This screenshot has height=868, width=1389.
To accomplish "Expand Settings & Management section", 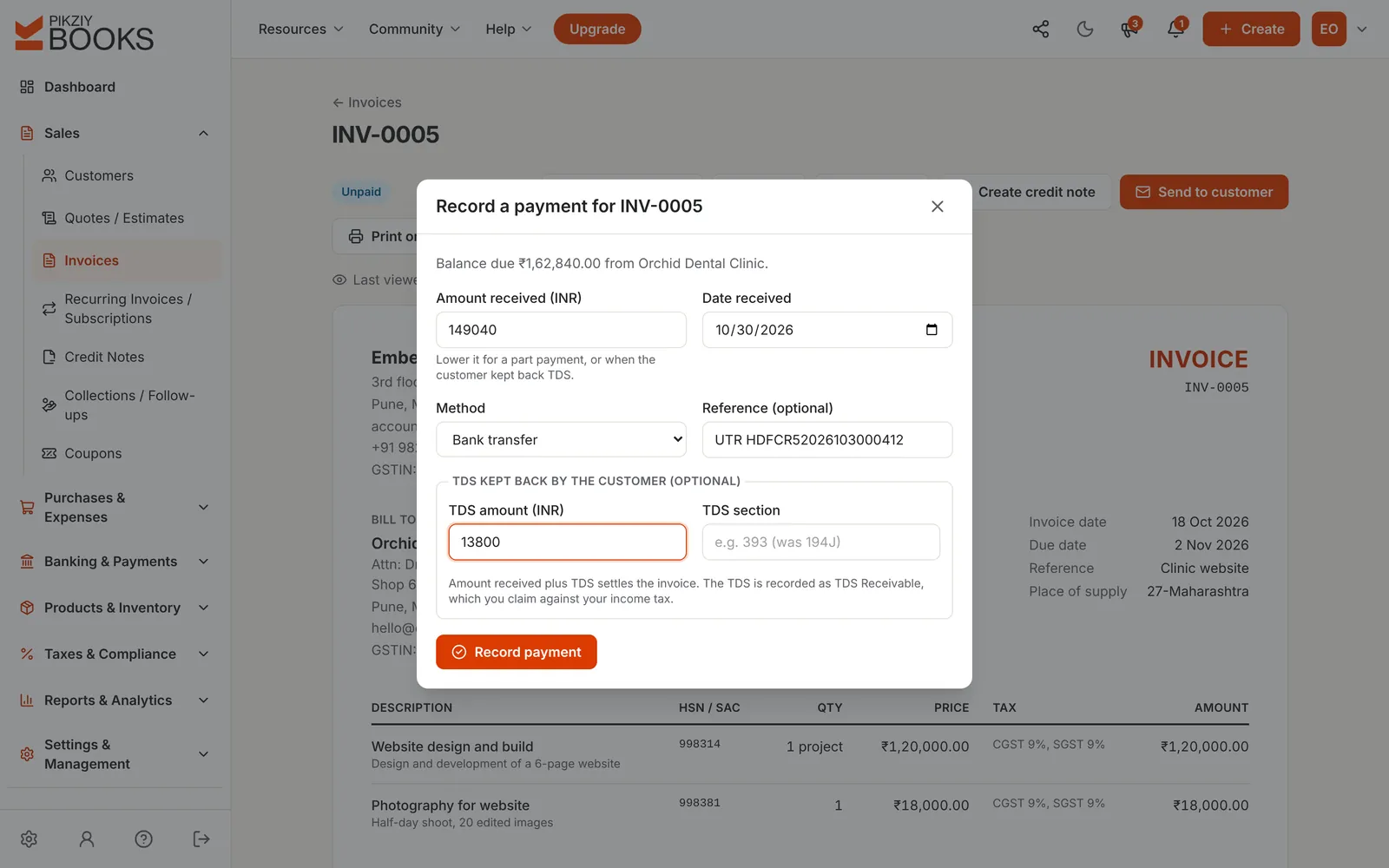I will point(115,754).
